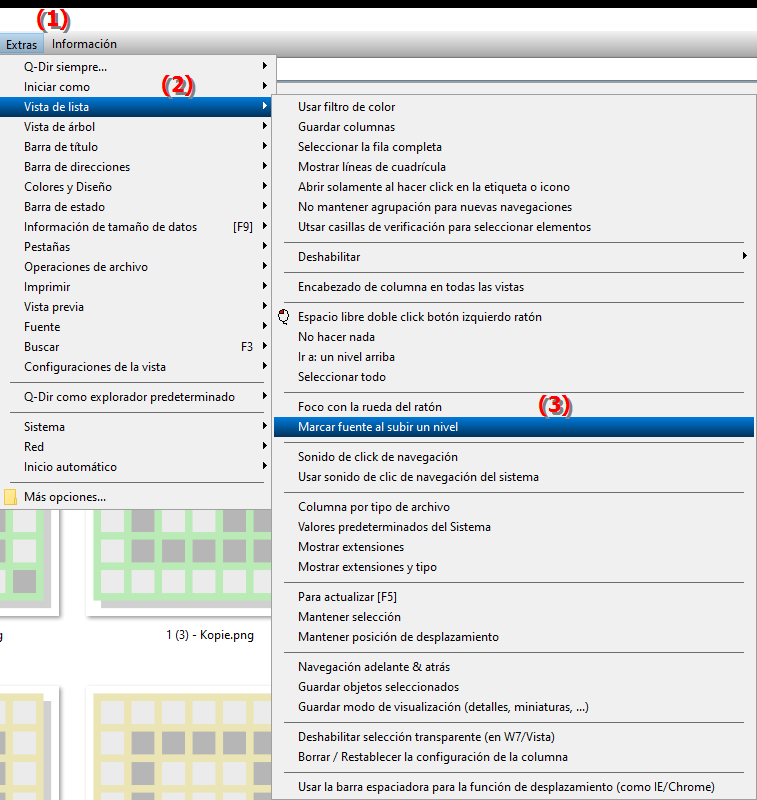The image size is (757, 800).
Task: Select Valores predeterminados del Sistema
Action: (x=514, y=527)
